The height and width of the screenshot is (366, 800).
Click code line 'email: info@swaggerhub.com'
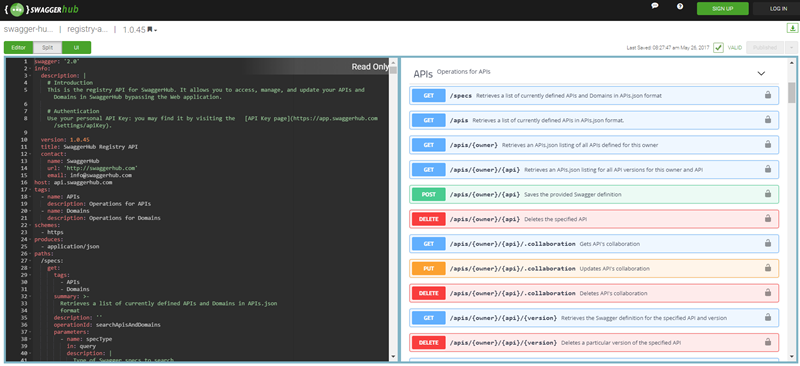89,175
